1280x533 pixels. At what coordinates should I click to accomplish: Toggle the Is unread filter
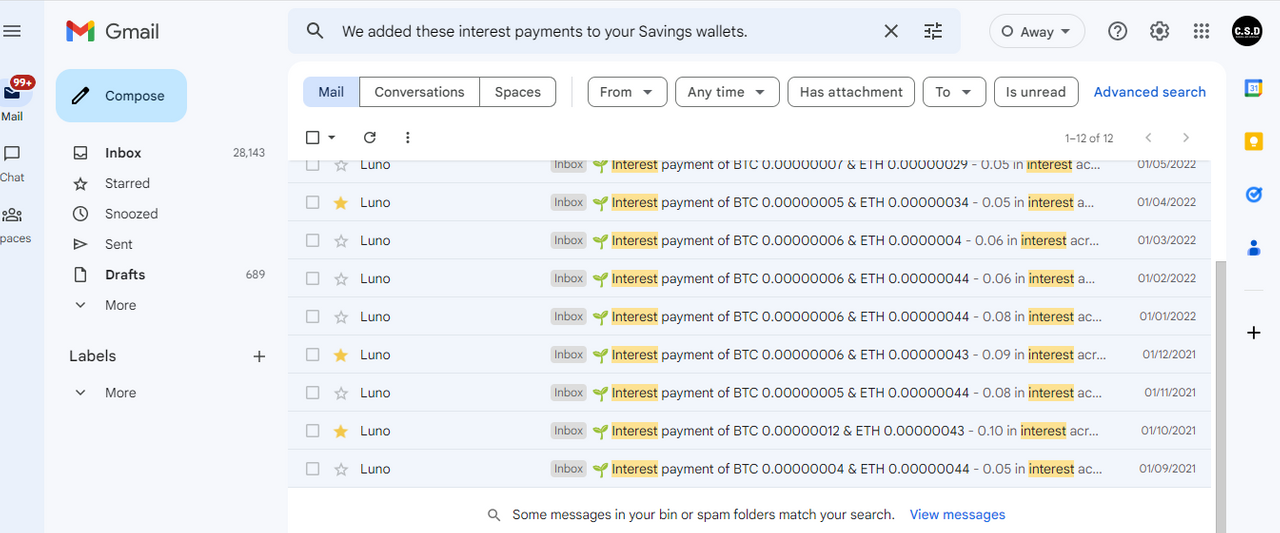(x=1036, y=92)
